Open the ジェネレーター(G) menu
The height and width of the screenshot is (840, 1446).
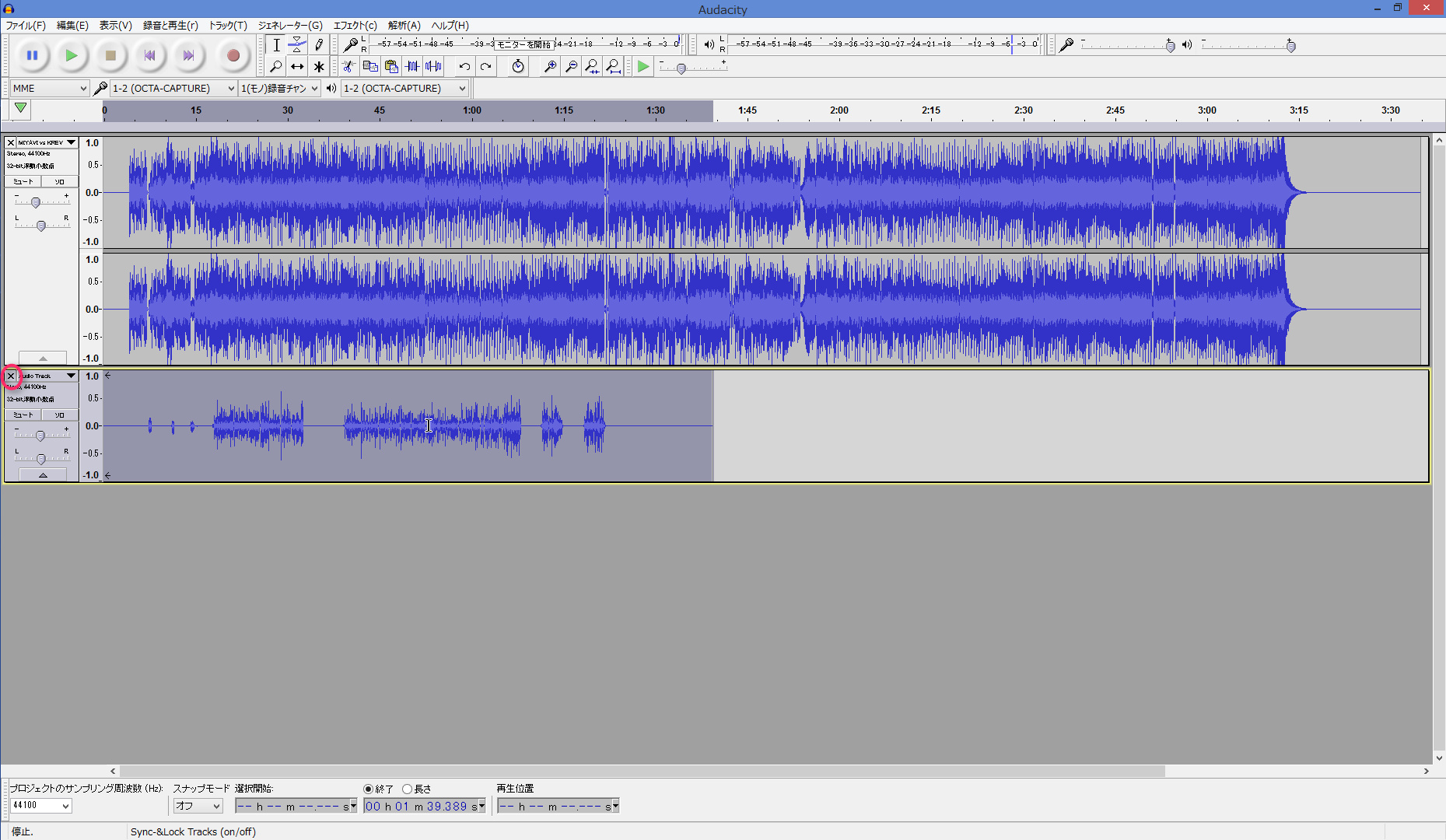[x=290, y=26]
